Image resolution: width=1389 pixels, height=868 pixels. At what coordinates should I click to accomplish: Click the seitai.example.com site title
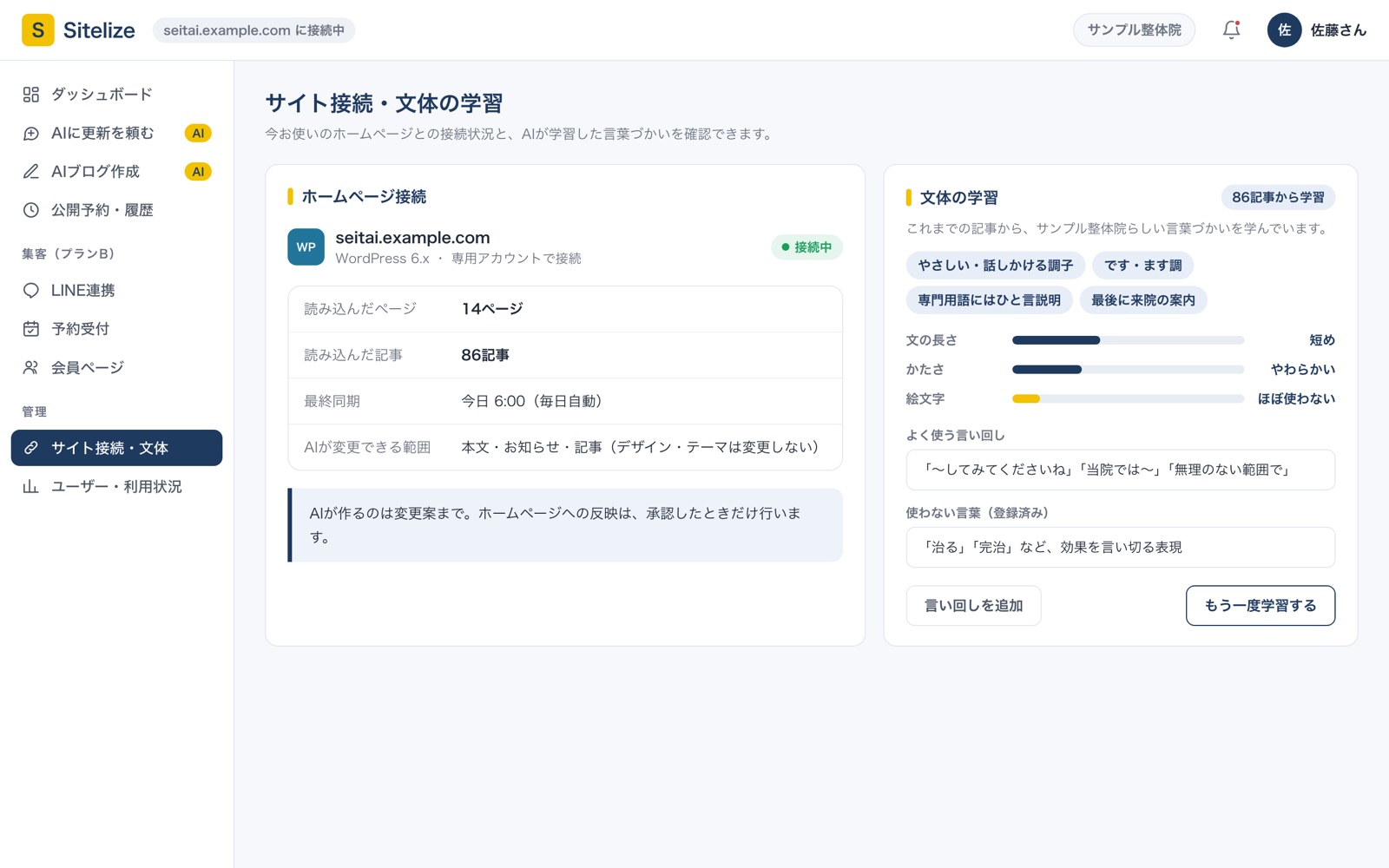tap(412, 238)
